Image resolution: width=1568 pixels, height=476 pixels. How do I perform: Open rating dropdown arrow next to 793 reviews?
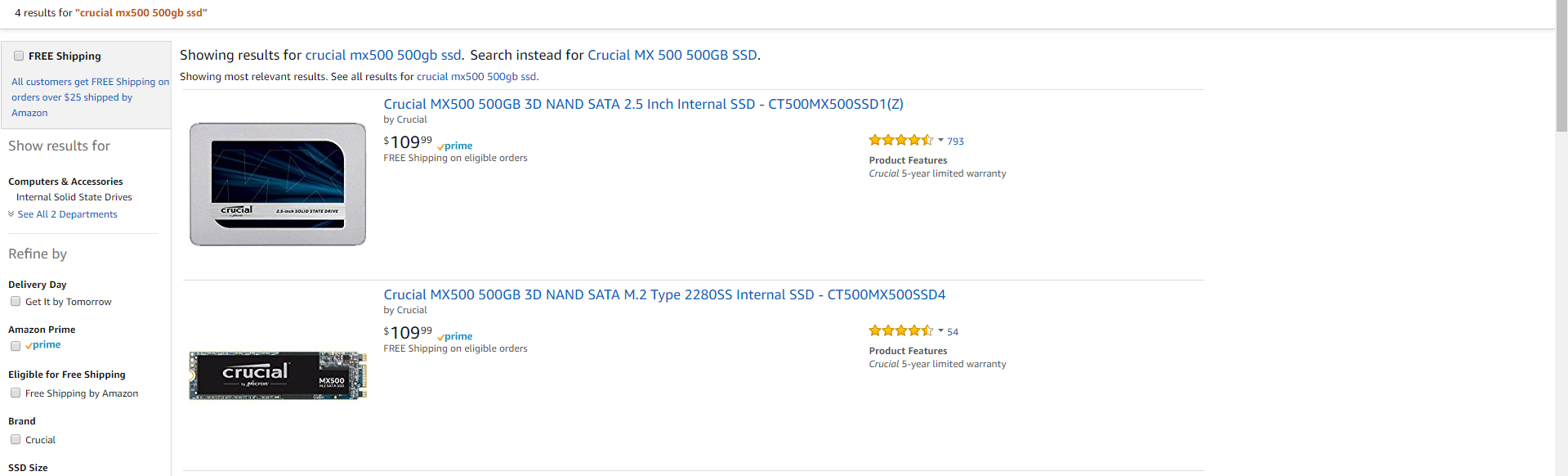(x=940, y=141)
